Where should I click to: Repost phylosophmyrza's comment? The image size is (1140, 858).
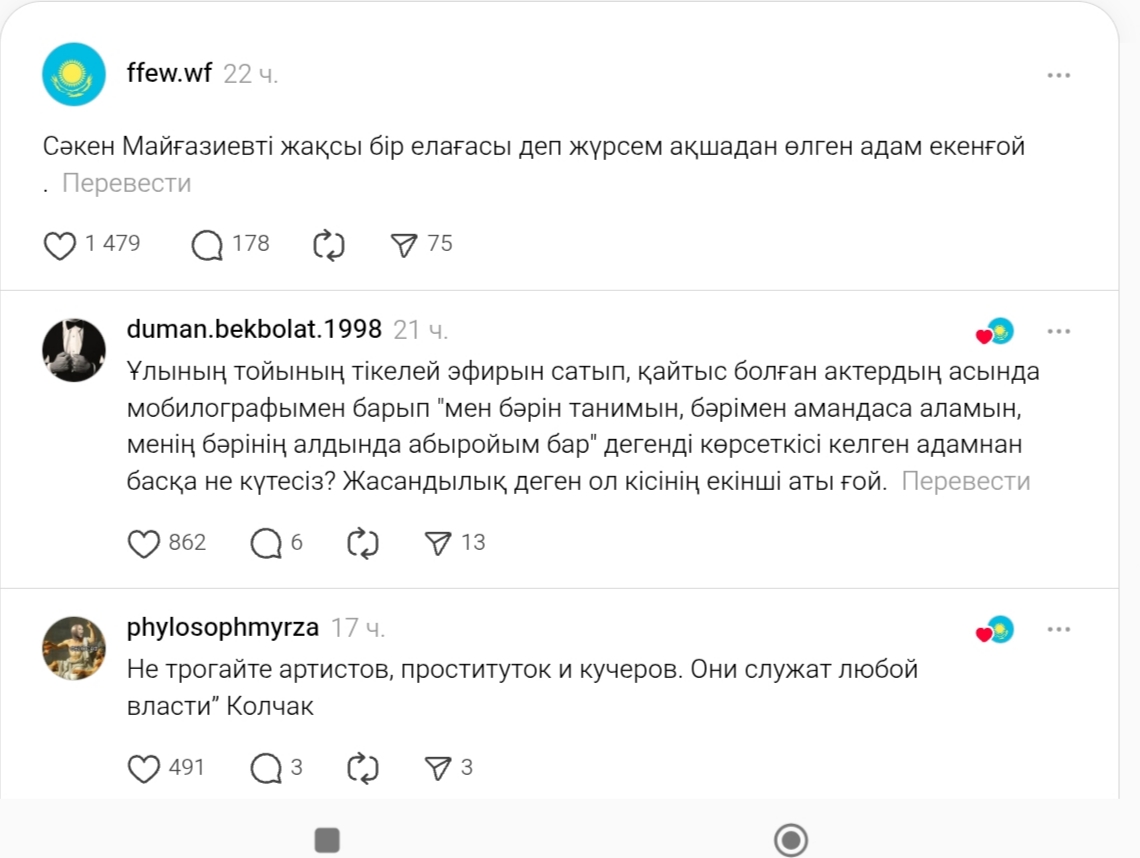pos(362,768)
